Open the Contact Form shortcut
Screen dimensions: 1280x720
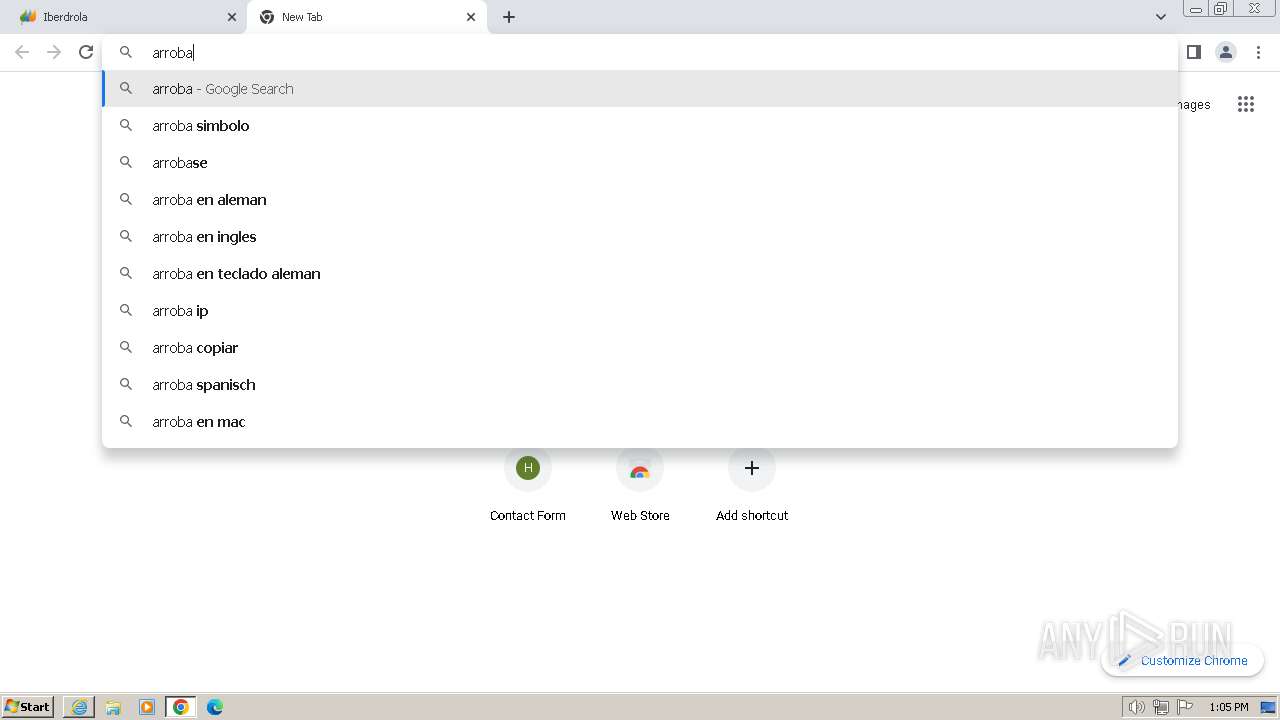tap(528, 485)
